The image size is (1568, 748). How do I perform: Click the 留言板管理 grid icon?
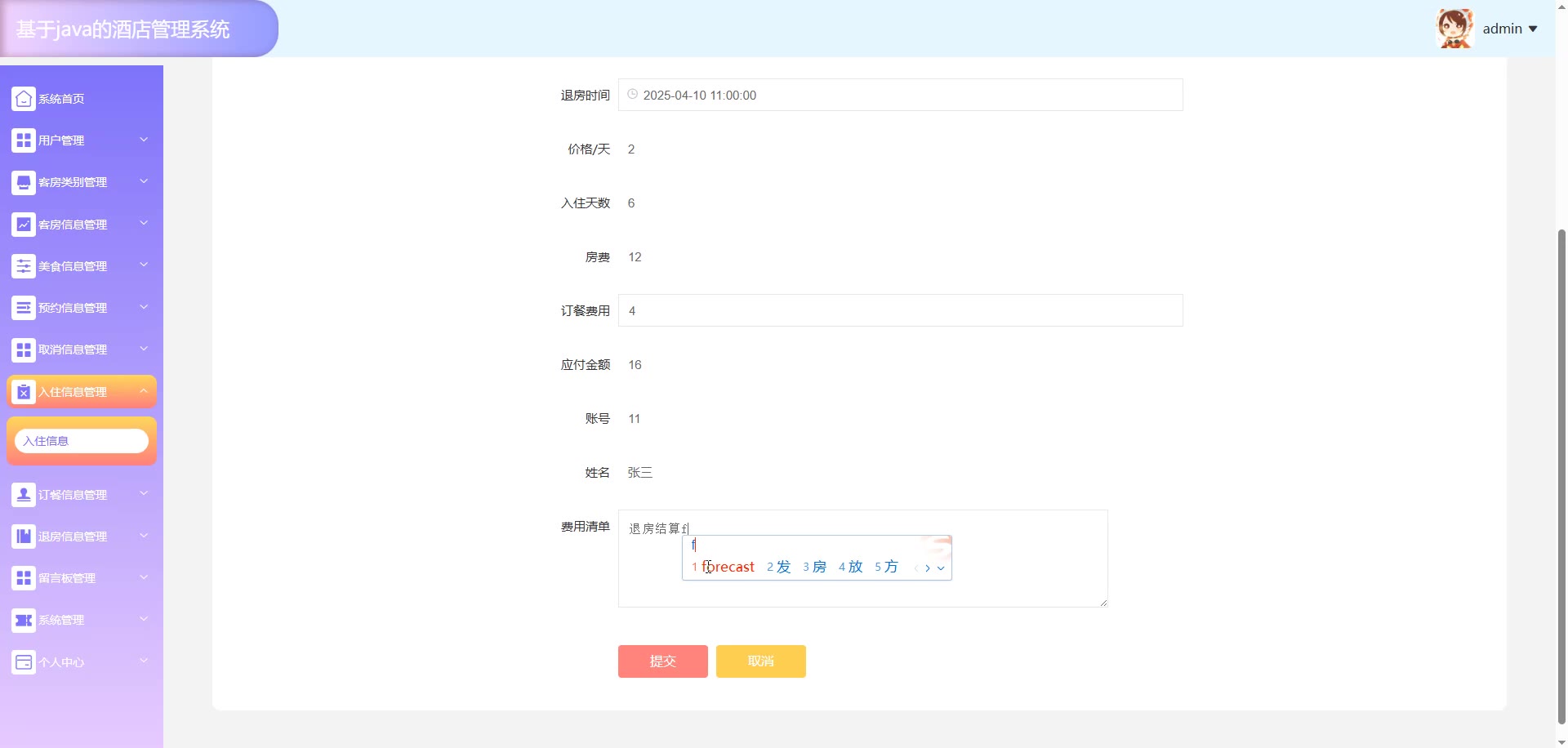(24, 578)
